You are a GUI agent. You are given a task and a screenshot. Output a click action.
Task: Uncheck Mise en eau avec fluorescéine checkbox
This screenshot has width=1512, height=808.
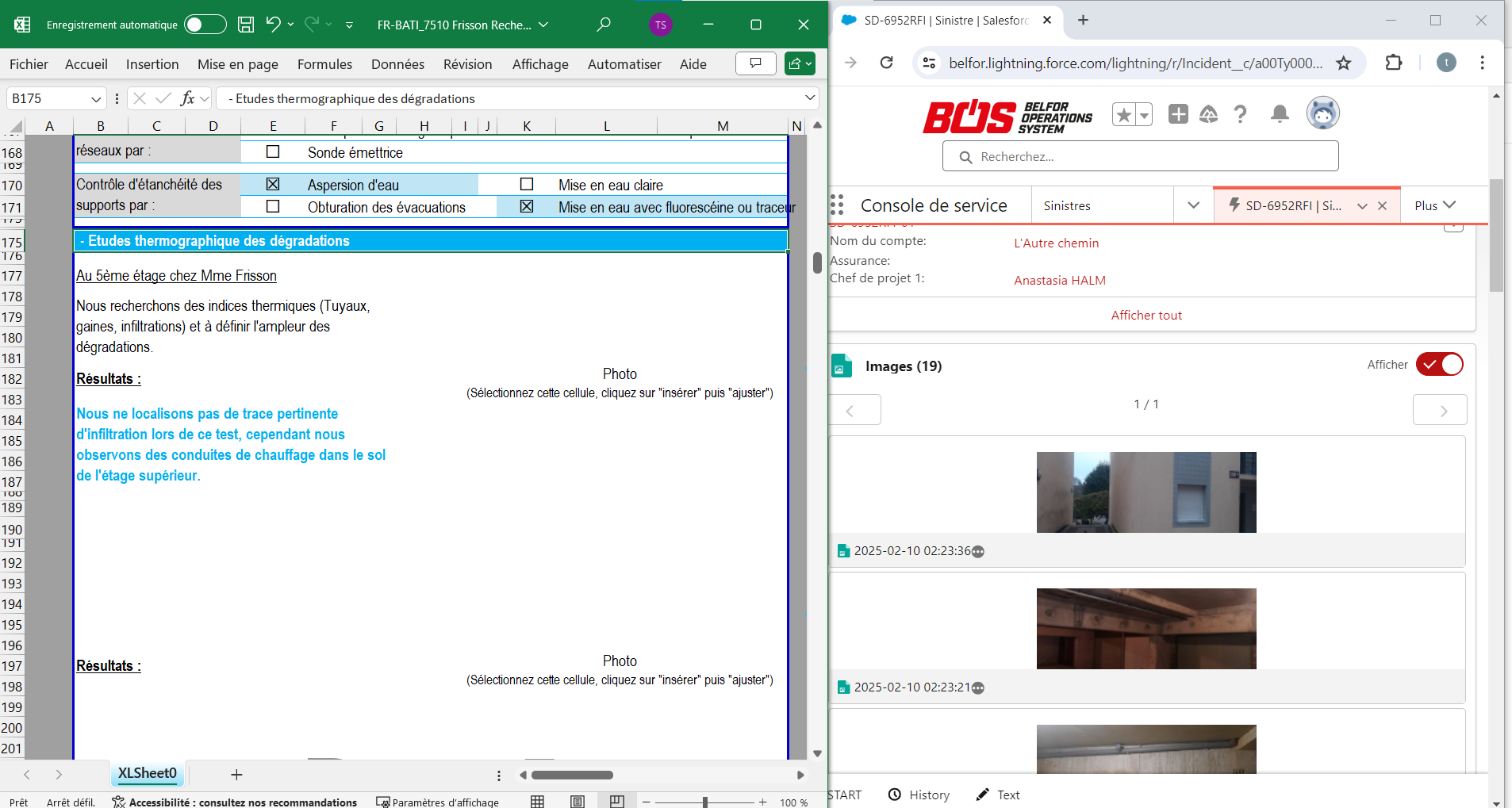[527, 206]
